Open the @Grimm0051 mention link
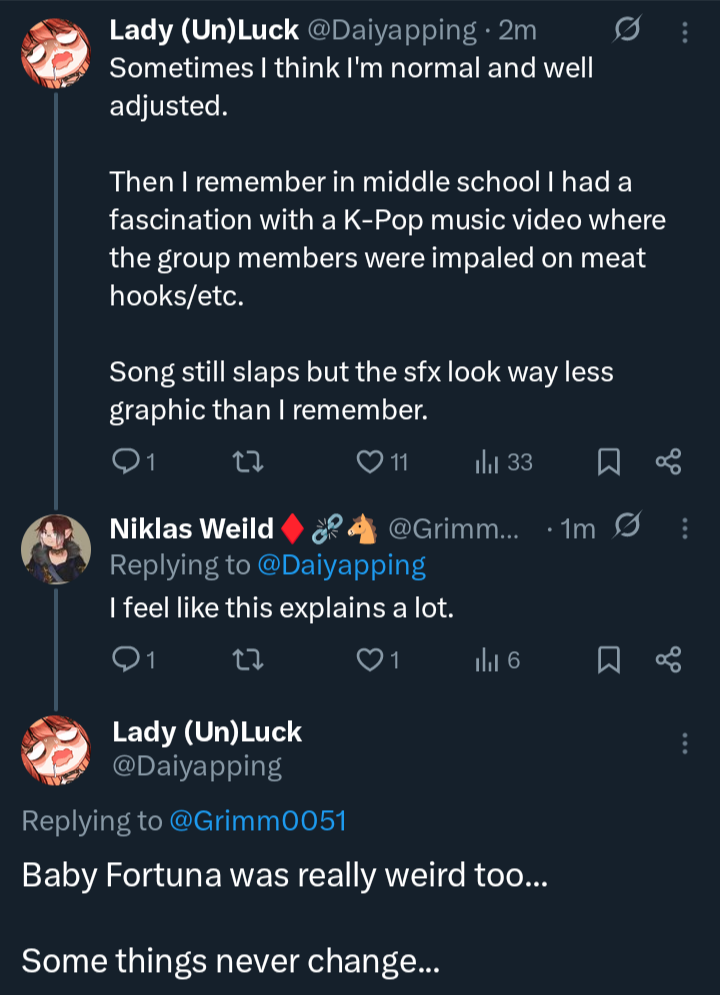Viewport: 720px width, 995px height. [x=257, y=821]
